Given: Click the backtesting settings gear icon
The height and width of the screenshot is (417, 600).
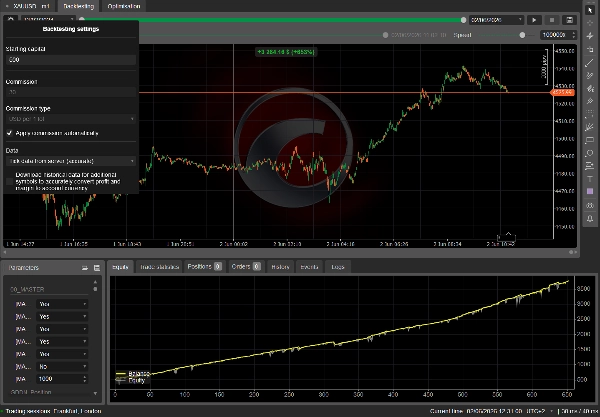Looking at the screenshot, I should coord(10,19).
